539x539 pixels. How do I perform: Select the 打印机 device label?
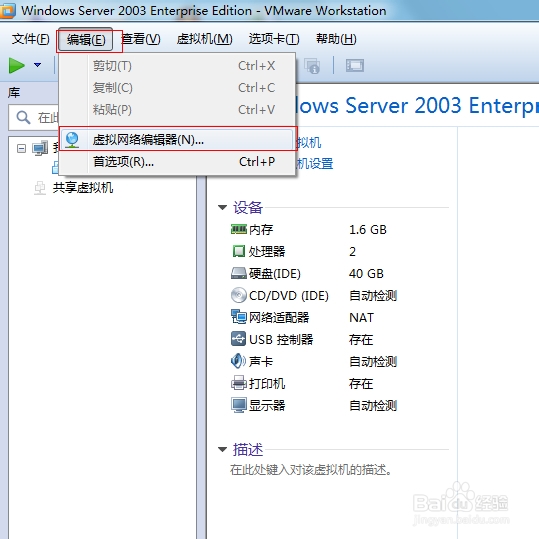click(x=267, y=384)
